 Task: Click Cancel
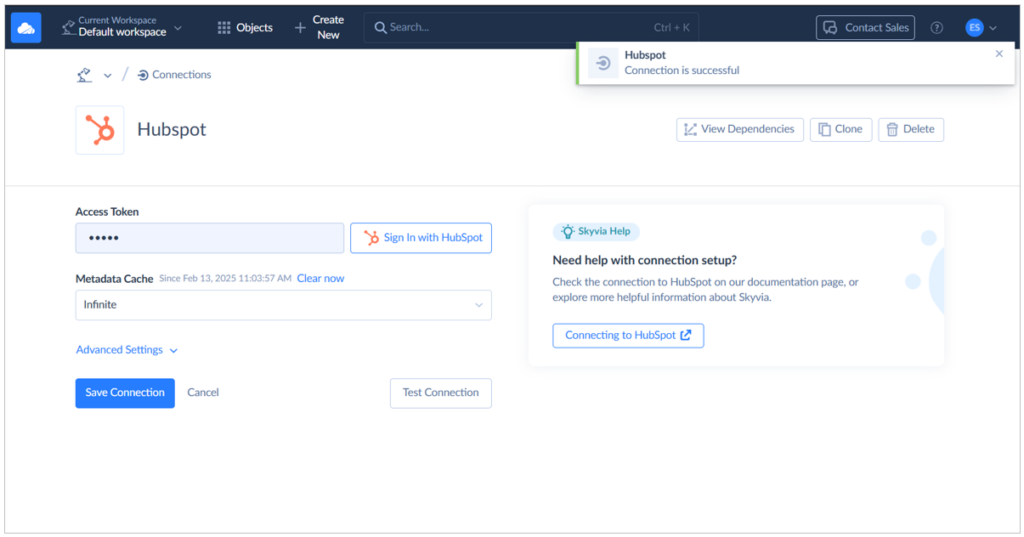(x=202, y=393)
